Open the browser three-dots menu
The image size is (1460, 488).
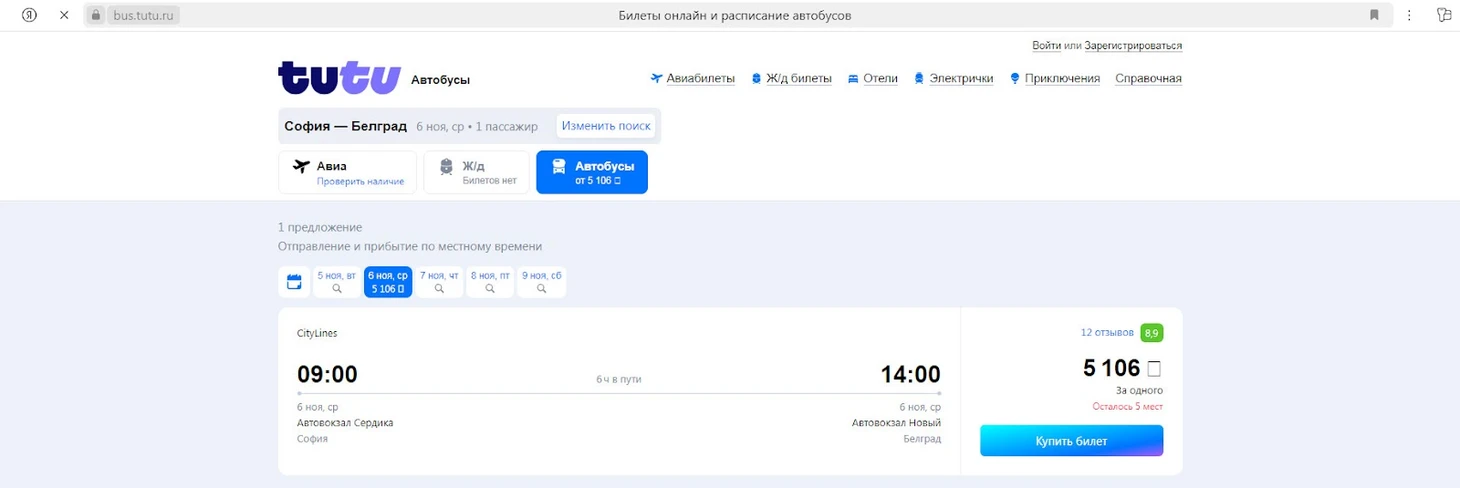click(x=1409, y=15)
